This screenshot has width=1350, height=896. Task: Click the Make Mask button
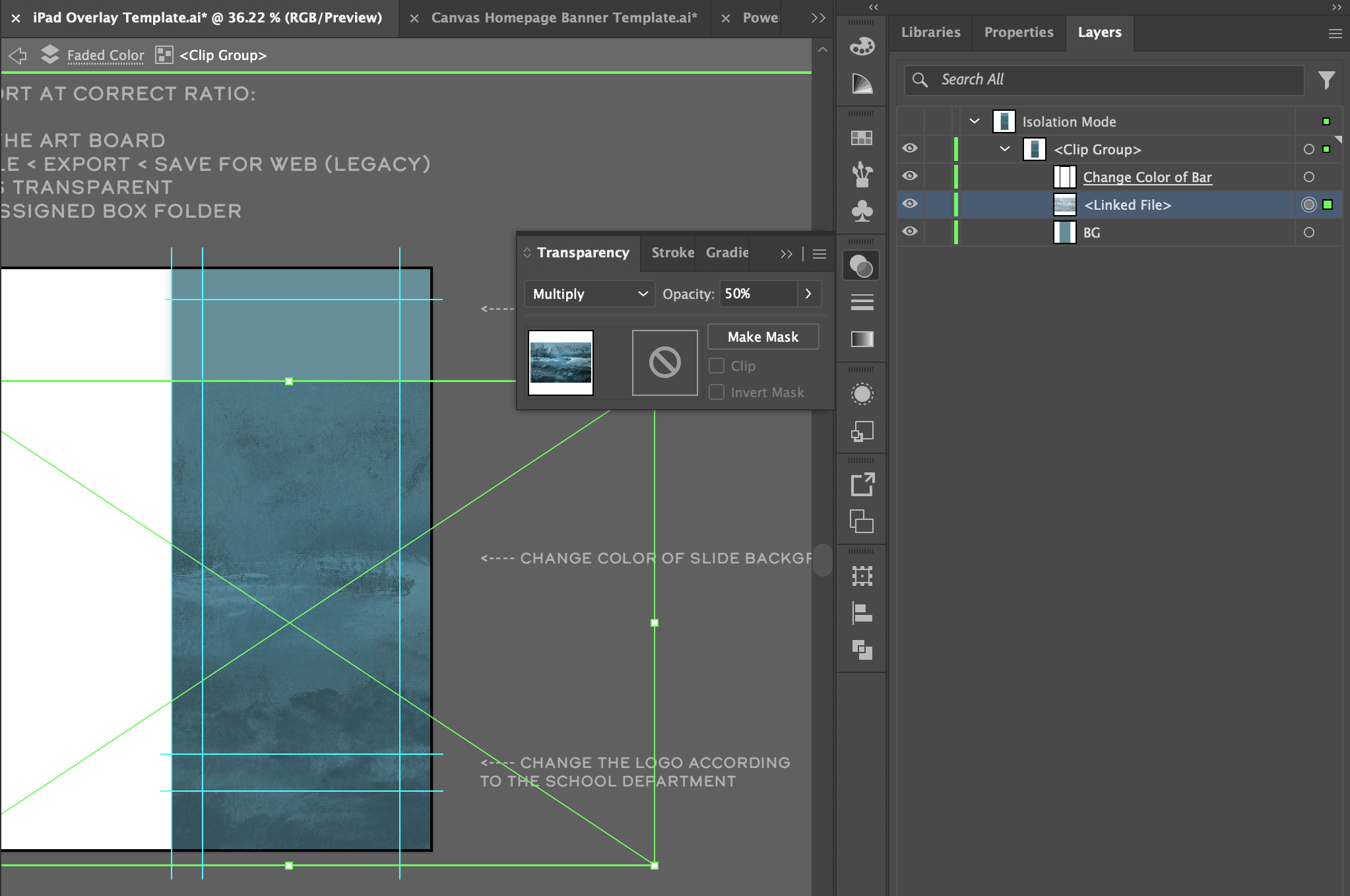pos(763,337)
